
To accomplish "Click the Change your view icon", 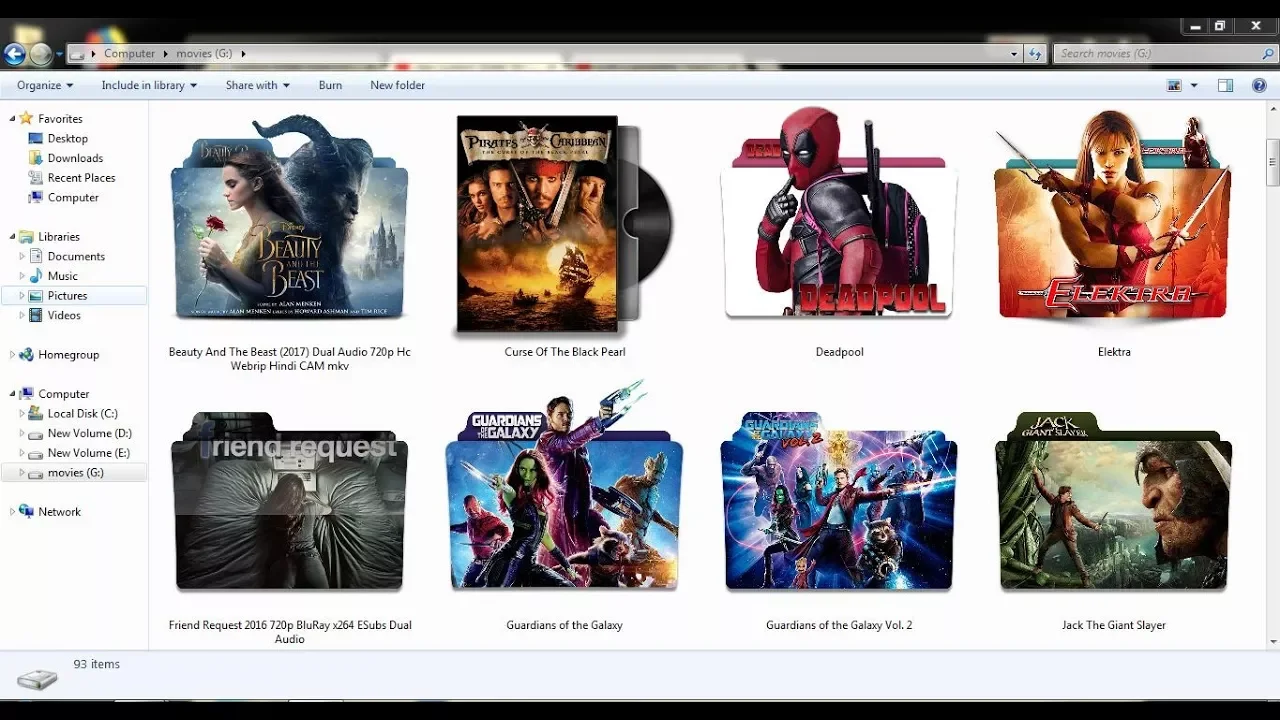I will click(x=1174, y=86).
